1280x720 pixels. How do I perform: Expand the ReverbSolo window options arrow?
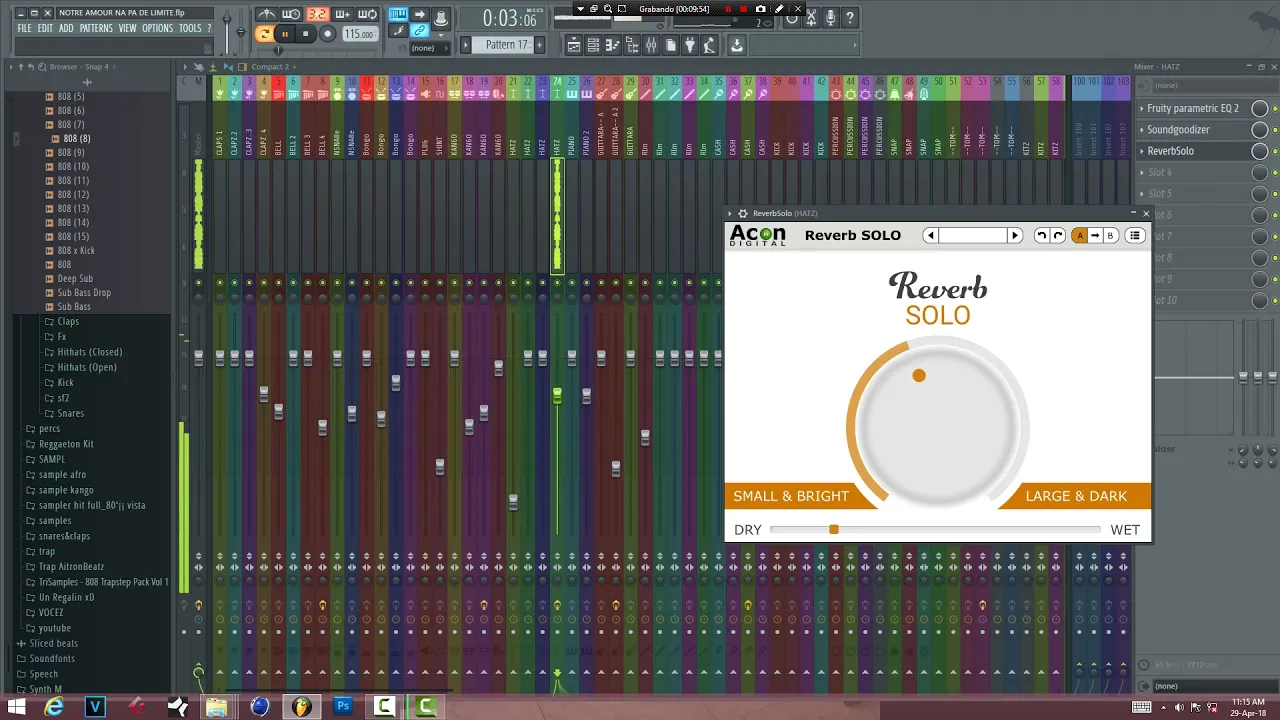[x=730, y=213]
